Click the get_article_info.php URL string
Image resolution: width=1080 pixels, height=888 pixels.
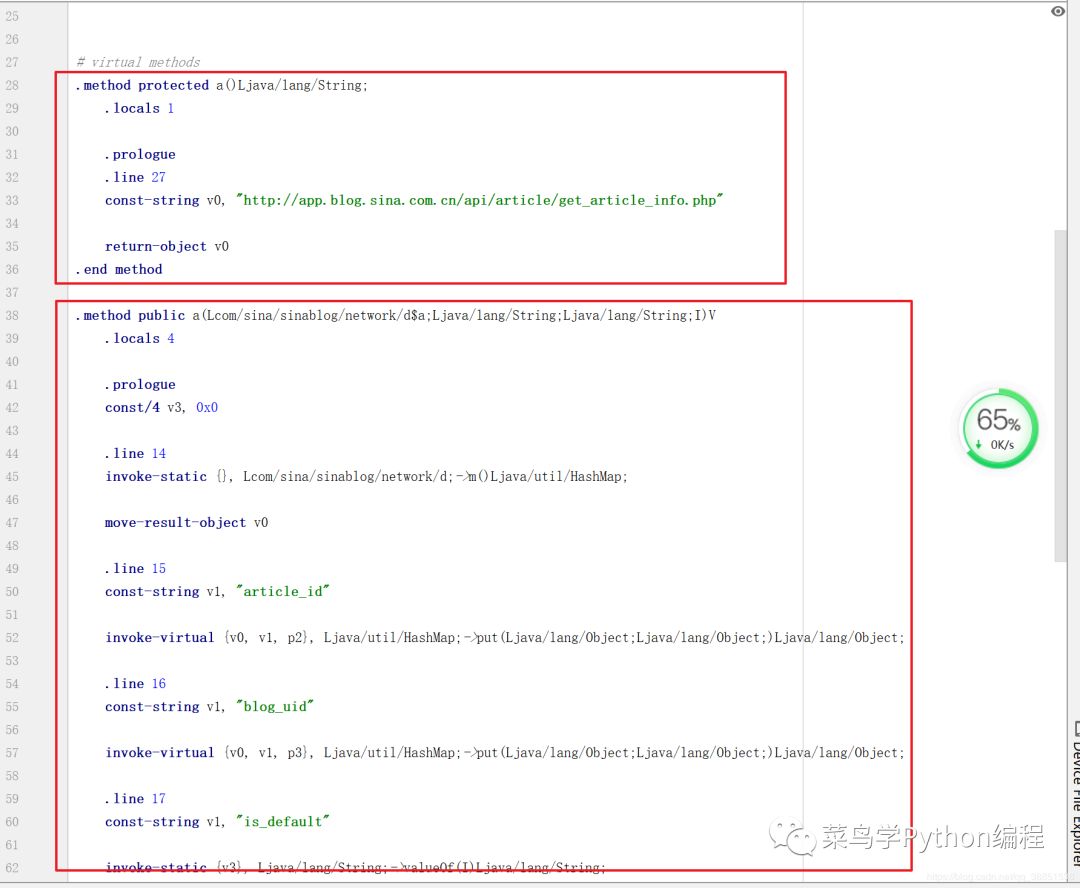coord(479,200)
